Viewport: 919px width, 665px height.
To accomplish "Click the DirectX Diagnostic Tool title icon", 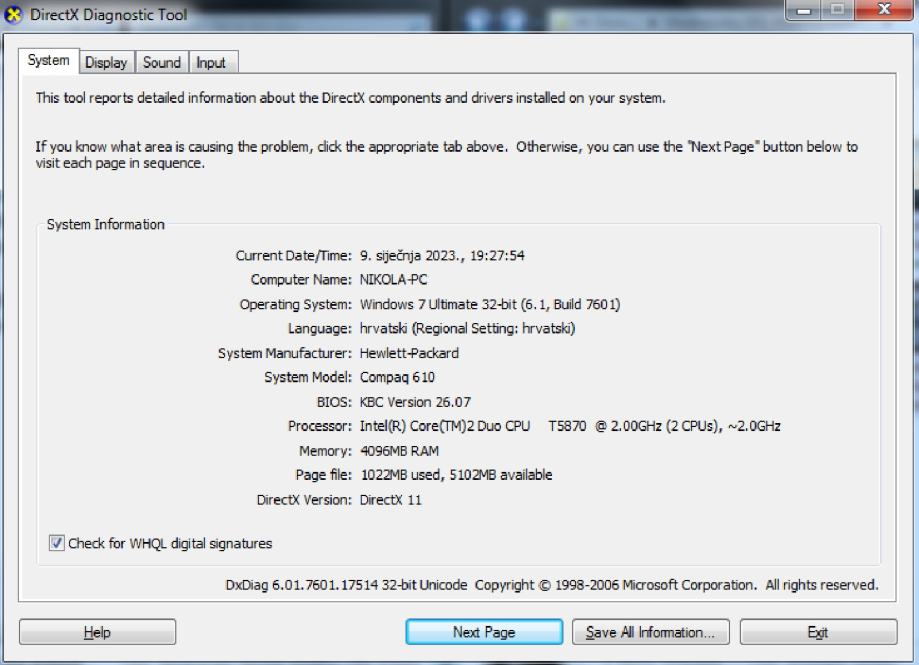I will tap(12, 15).
